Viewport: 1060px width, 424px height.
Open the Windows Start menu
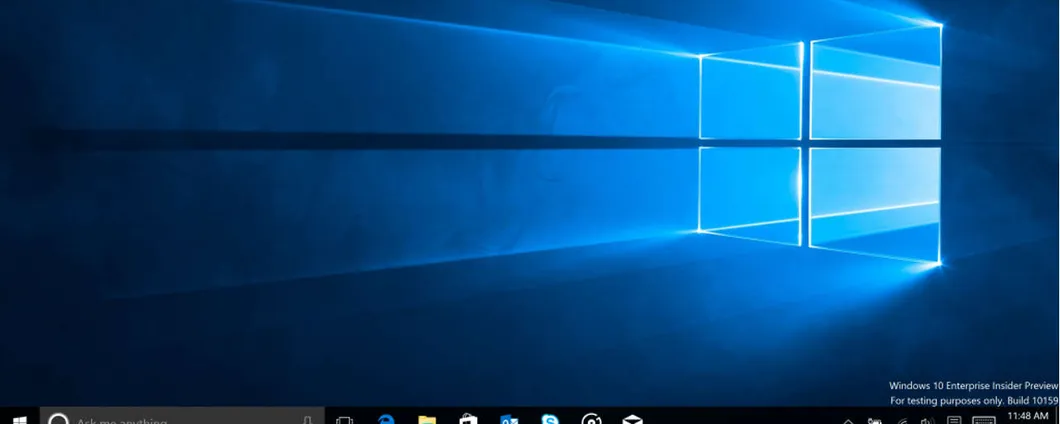20,419
